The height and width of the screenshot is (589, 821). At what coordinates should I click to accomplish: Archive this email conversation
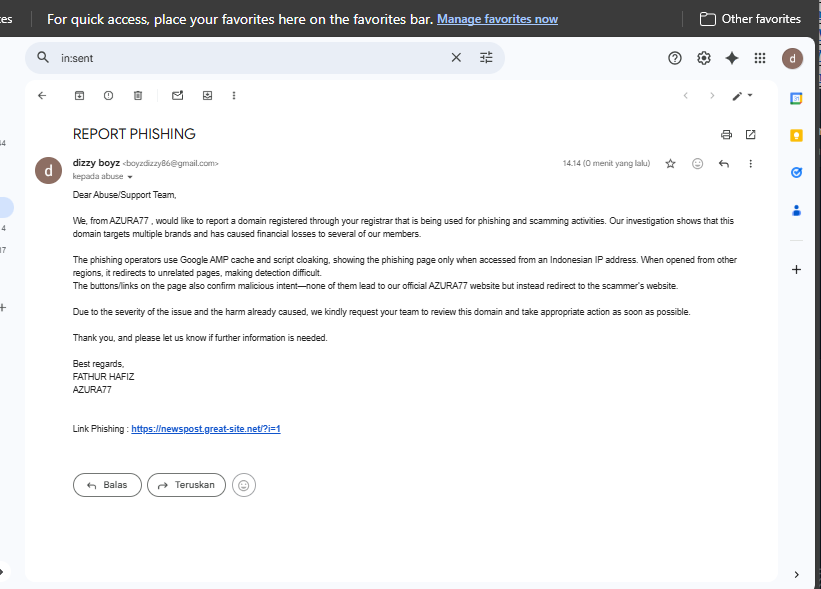point(79,95)
